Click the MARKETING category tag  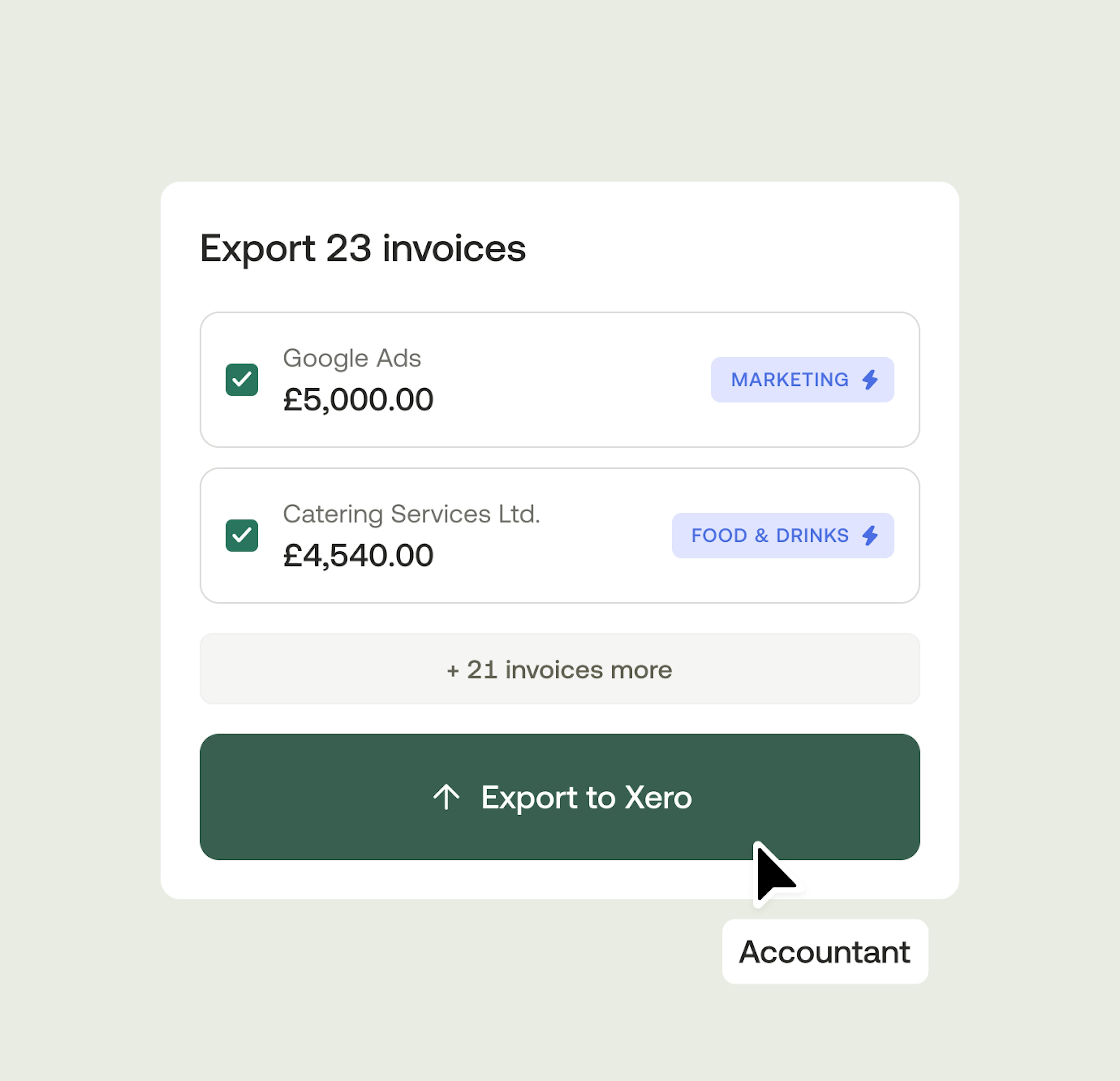(802, 379)
